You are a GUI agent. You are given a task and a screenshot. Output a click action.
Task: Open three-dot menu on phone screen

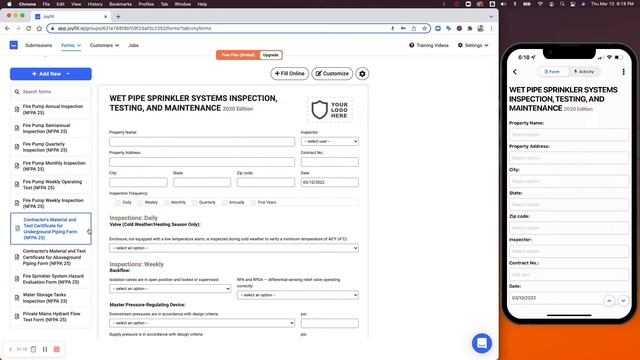pyautogui.click(x=623, y=72)
